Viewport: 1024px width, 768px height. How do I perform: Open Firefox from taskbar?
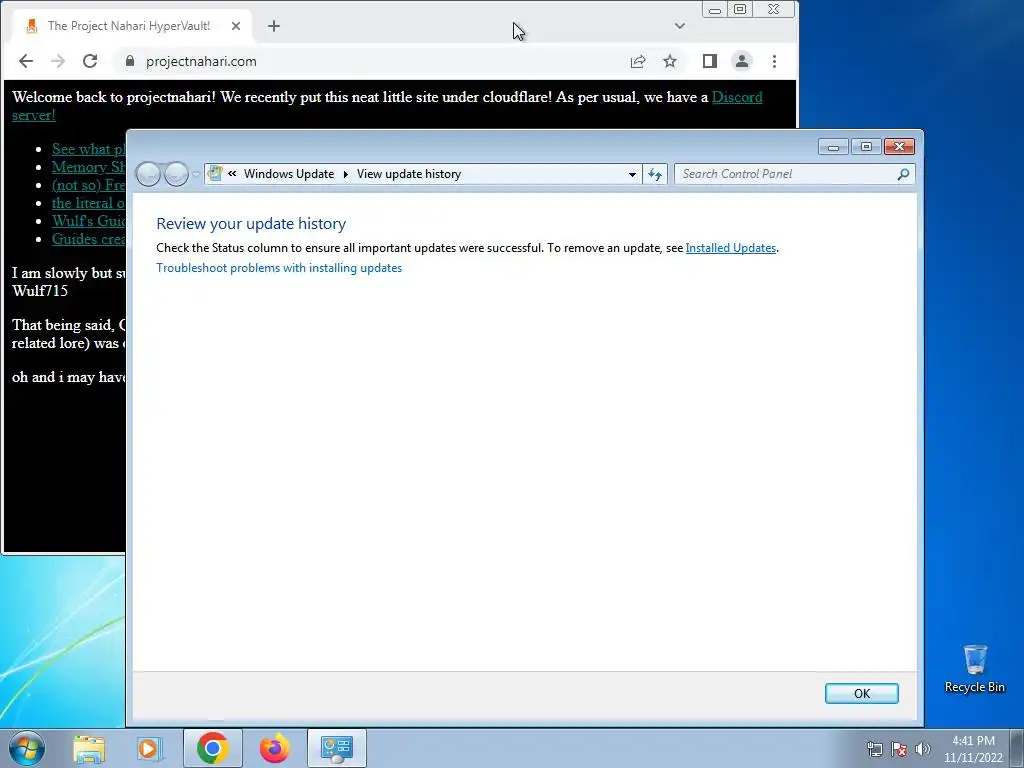click(274, 748)
